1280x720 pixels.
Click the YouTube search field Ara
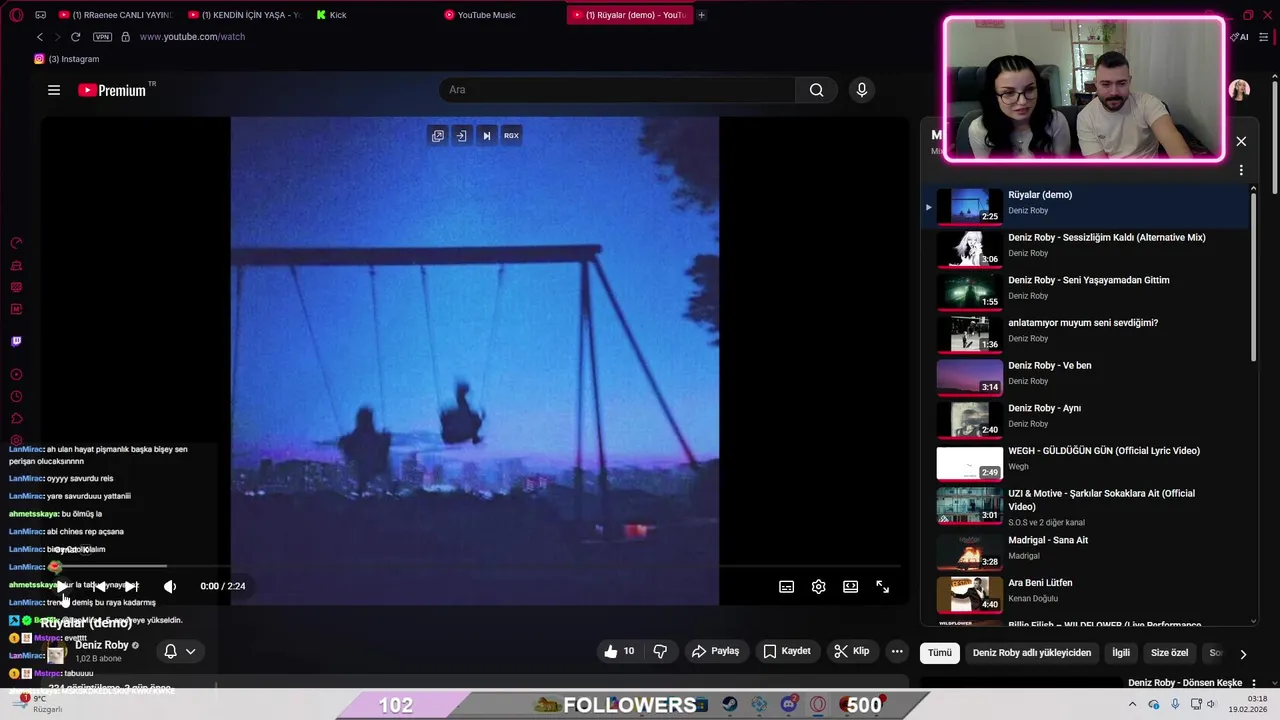coord(618,90)
